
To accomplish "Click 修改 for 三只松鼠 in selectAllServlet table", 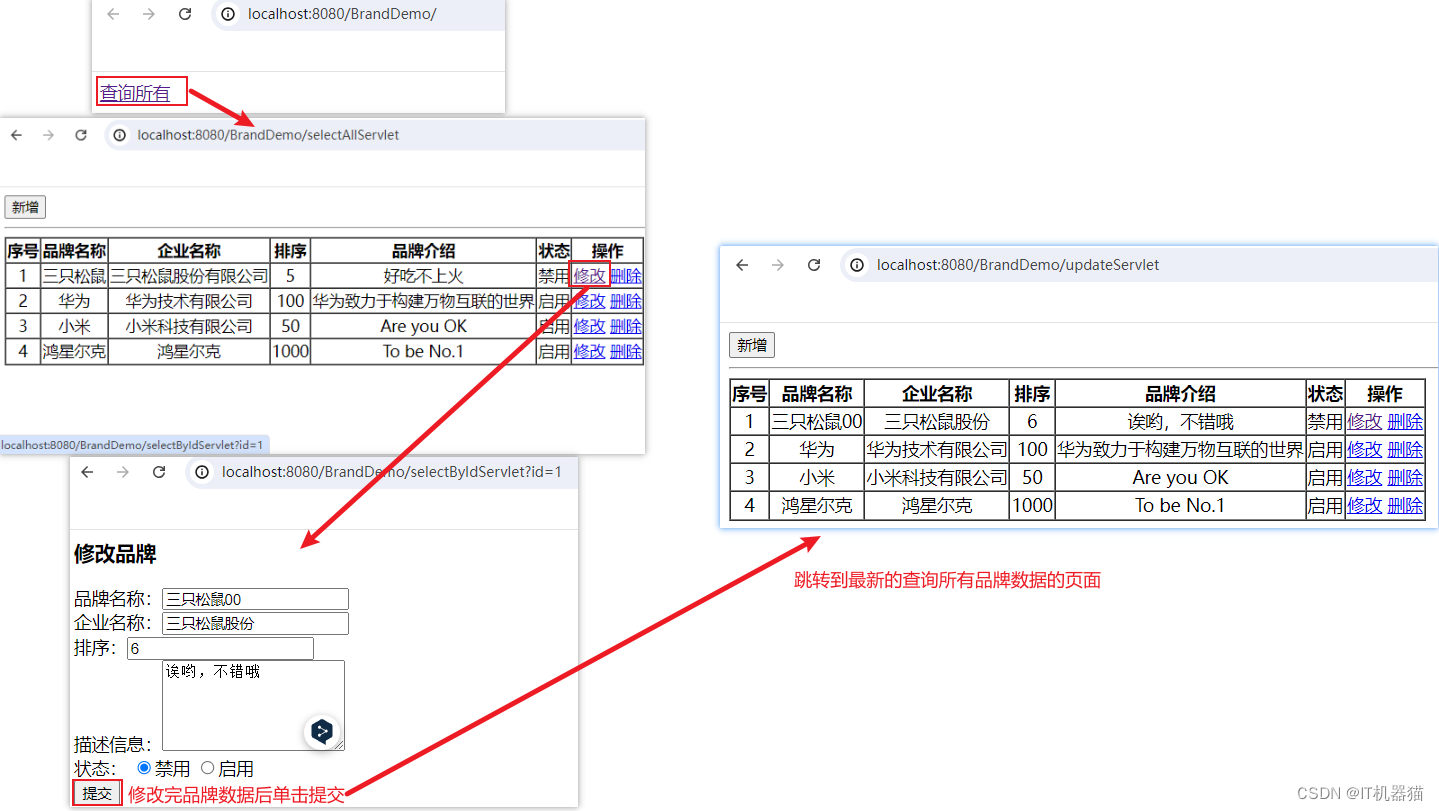I will 590,276.
